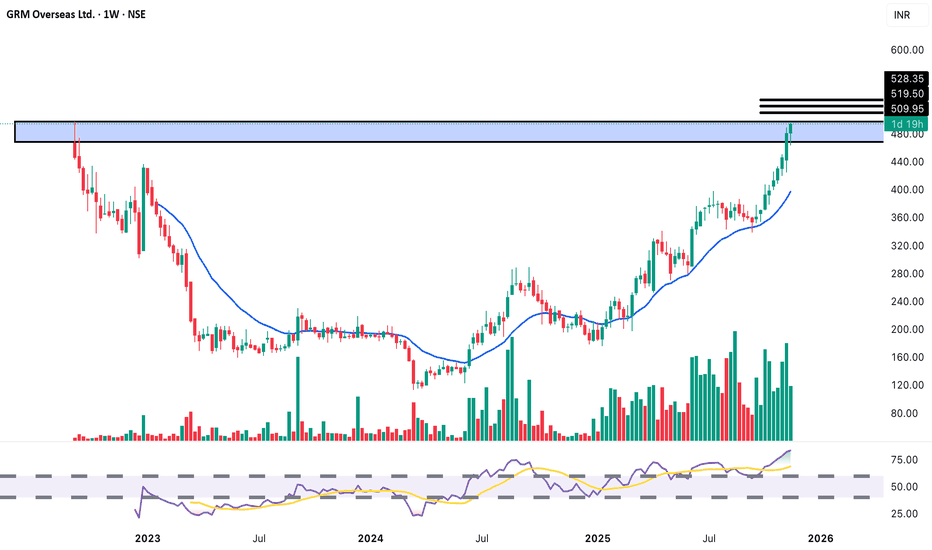
Task: Click the 2023 label on time axis
Action: 147,538
